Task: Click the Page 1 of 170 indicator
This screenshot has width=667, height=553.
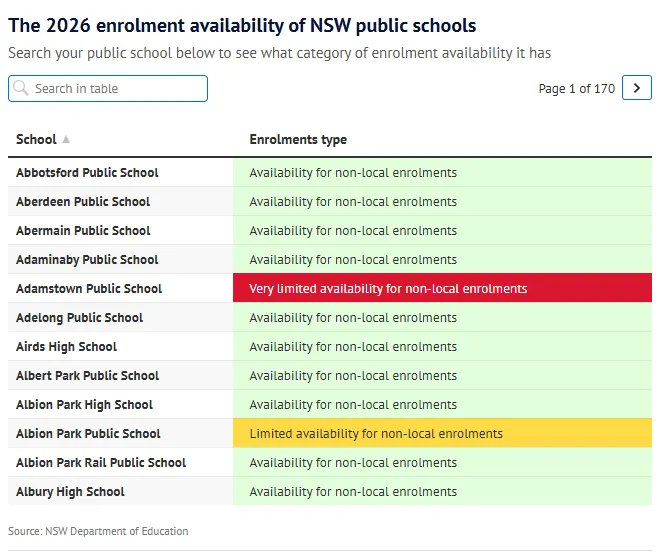Action: point(576,89)
